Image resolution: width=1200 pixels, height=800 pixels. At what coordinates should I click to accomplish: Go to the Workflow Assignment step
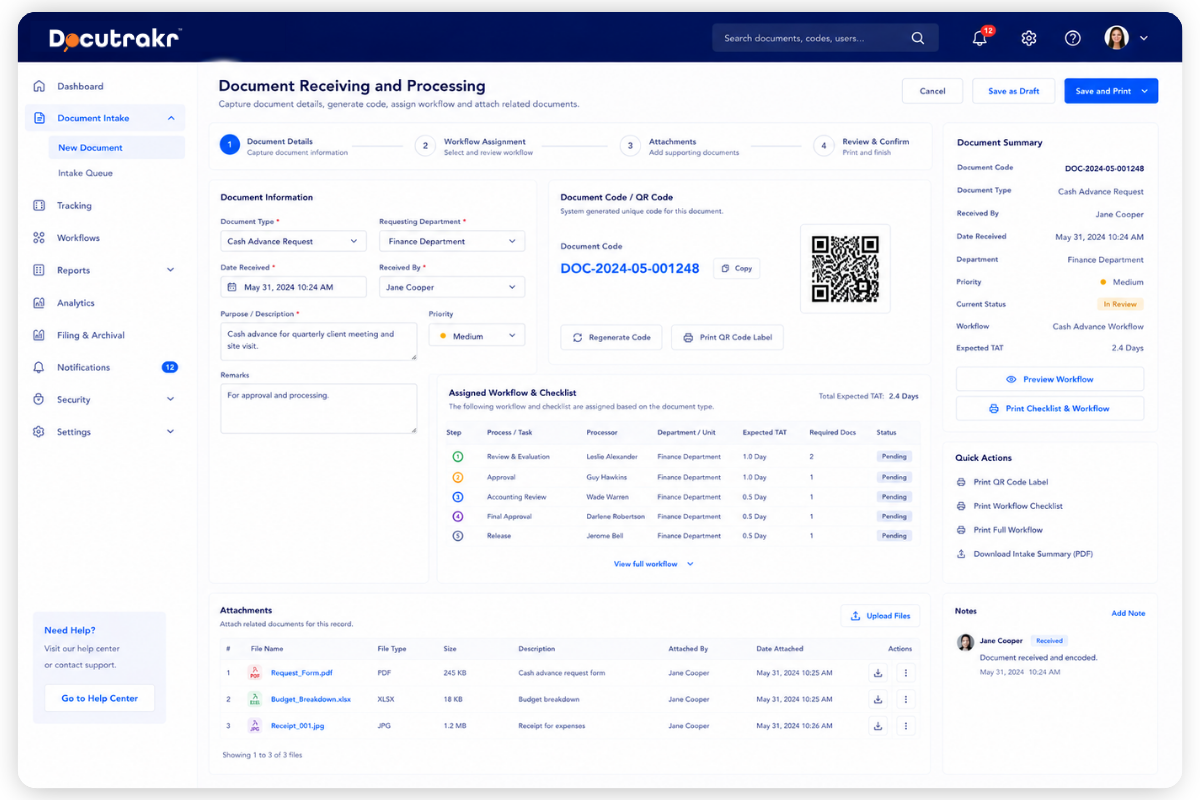(x=474, y=146)
